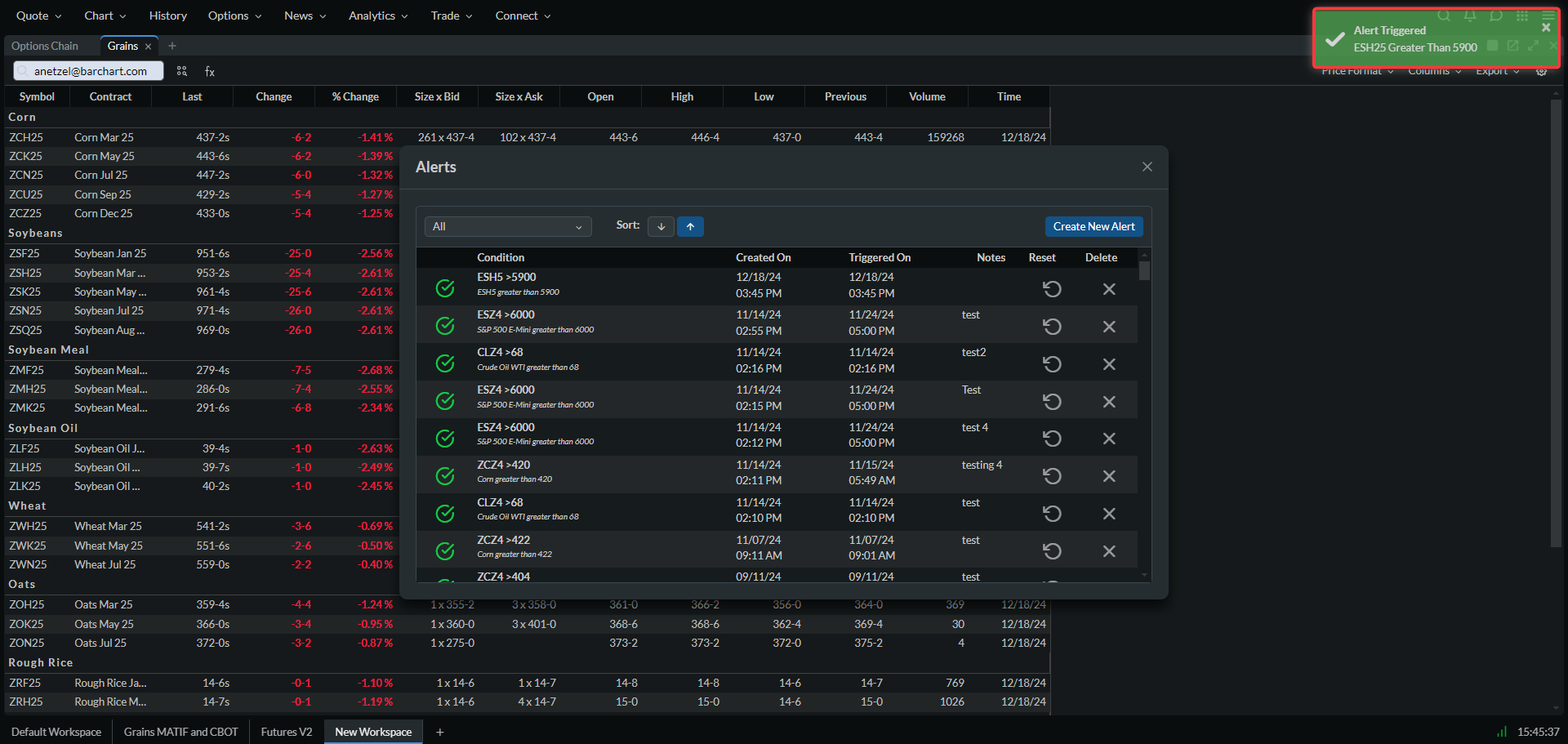Open the fx formula icon
This screenshot has width=1568, height=744.
pos(210,72)
